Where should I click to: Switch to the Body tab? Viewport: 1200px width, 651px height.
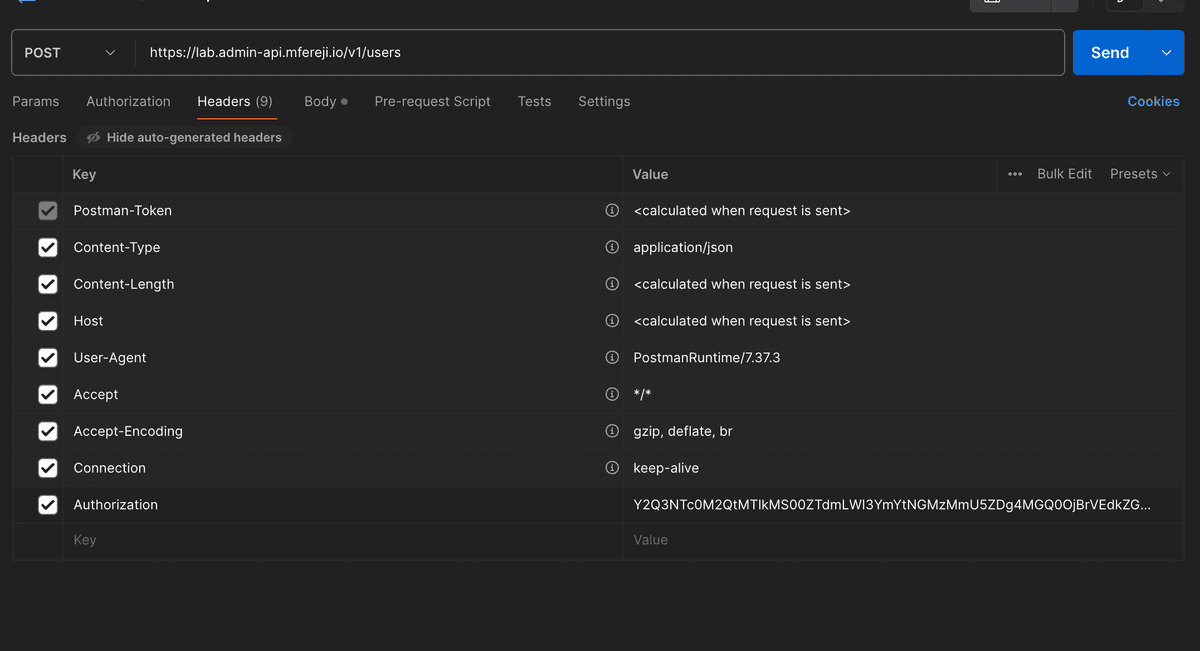click(320, 101)
